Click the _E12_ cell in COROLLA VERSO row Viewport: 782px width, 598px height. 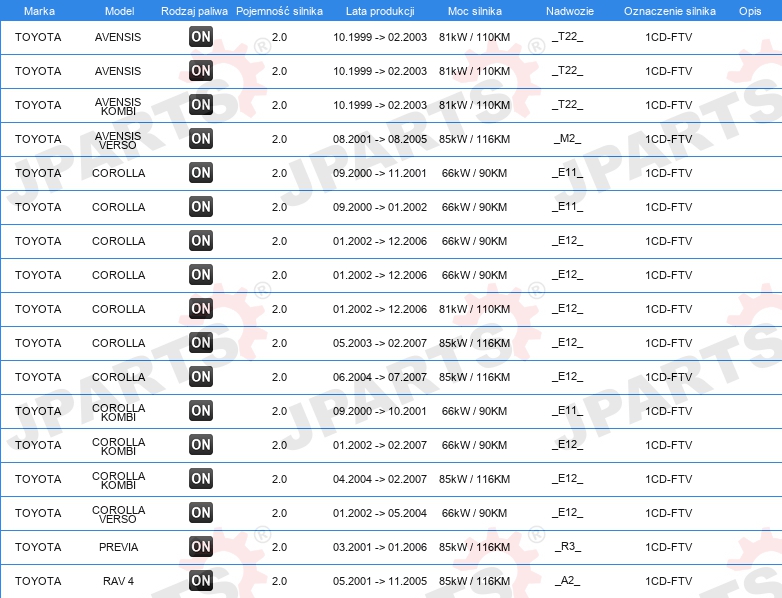tap(568, 513)
